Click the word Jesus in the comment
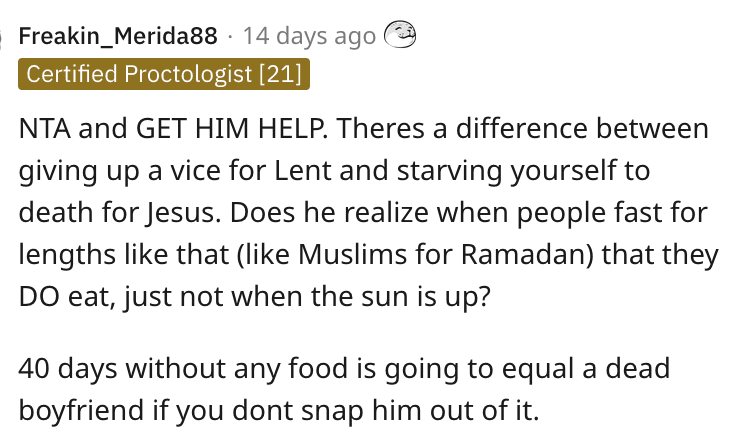The height and width of the screenshot is (442, 738). [182, 213]
